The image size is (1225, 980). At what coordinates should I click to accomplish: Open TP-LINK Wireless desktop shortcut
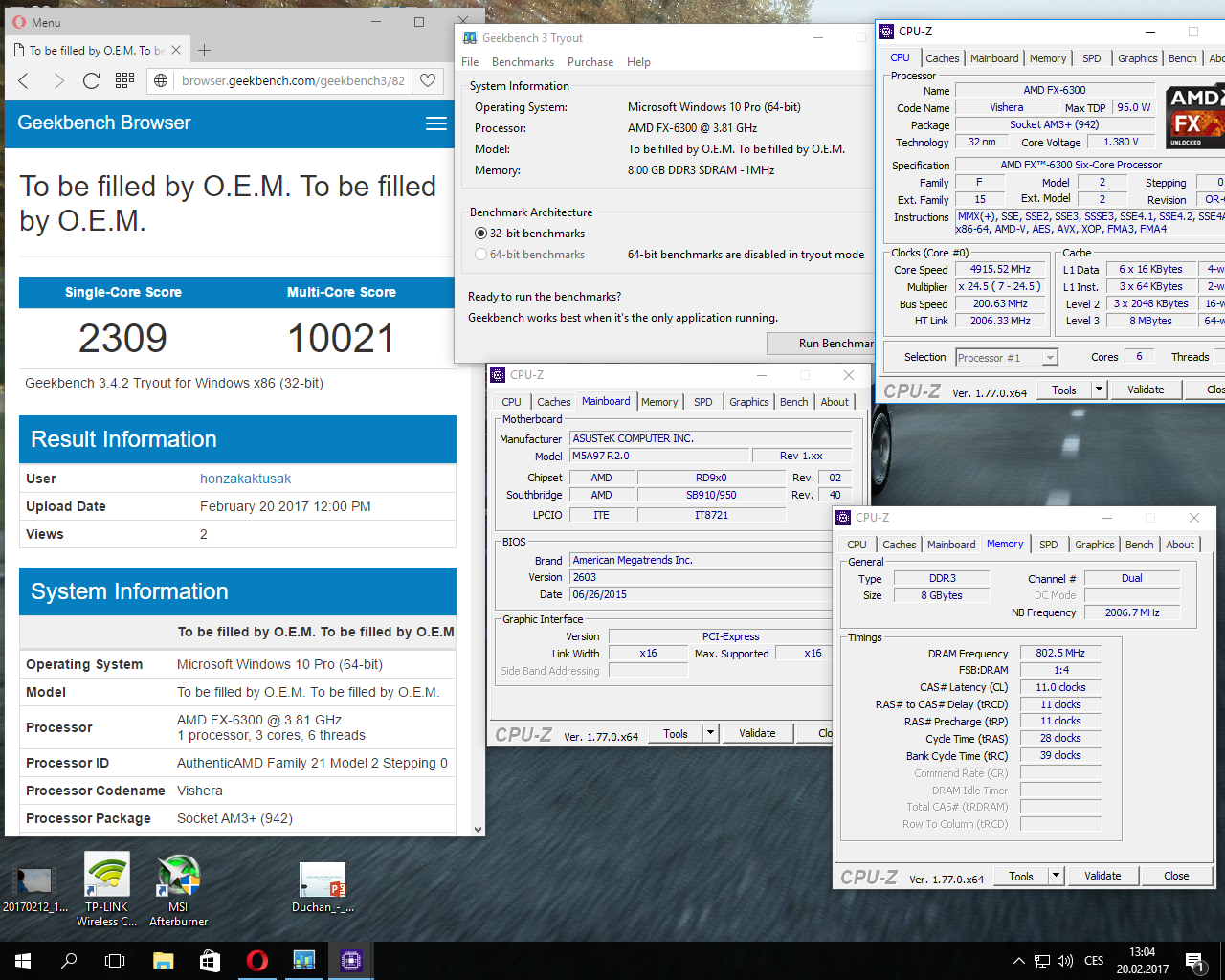click(x=107, y=889)
